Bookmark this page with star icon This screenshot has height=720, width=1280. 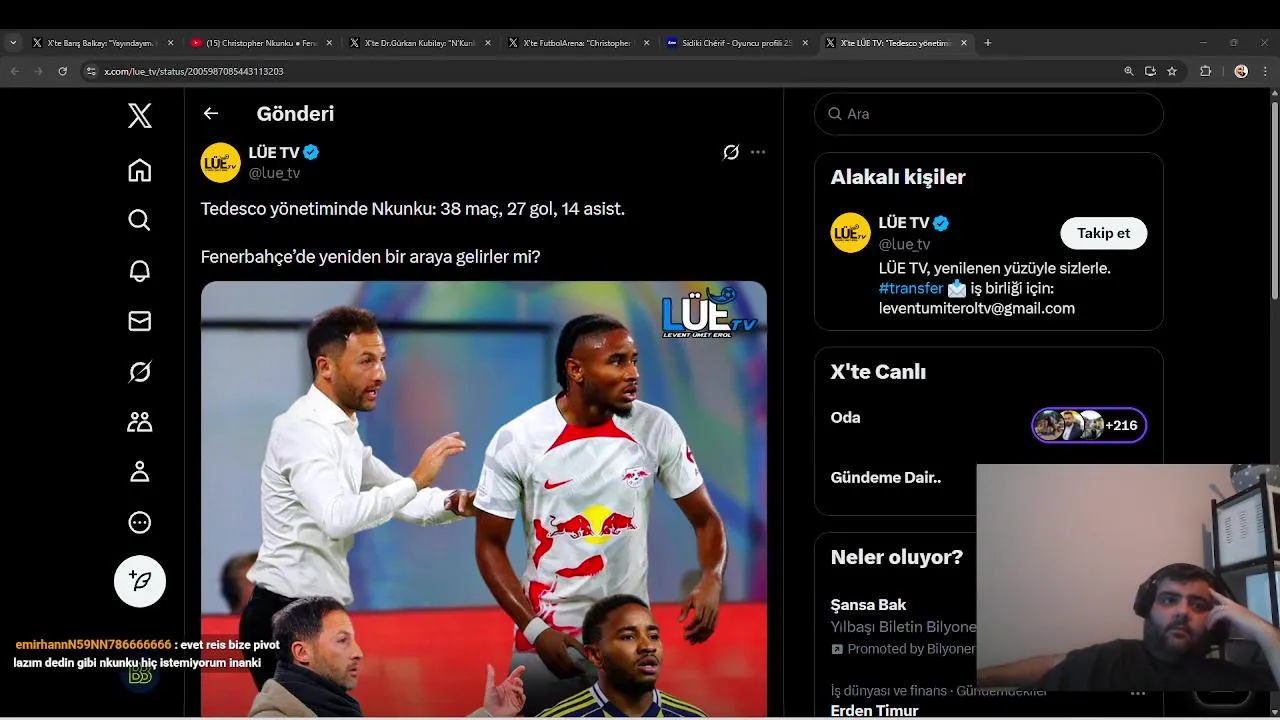point(1172,71)
